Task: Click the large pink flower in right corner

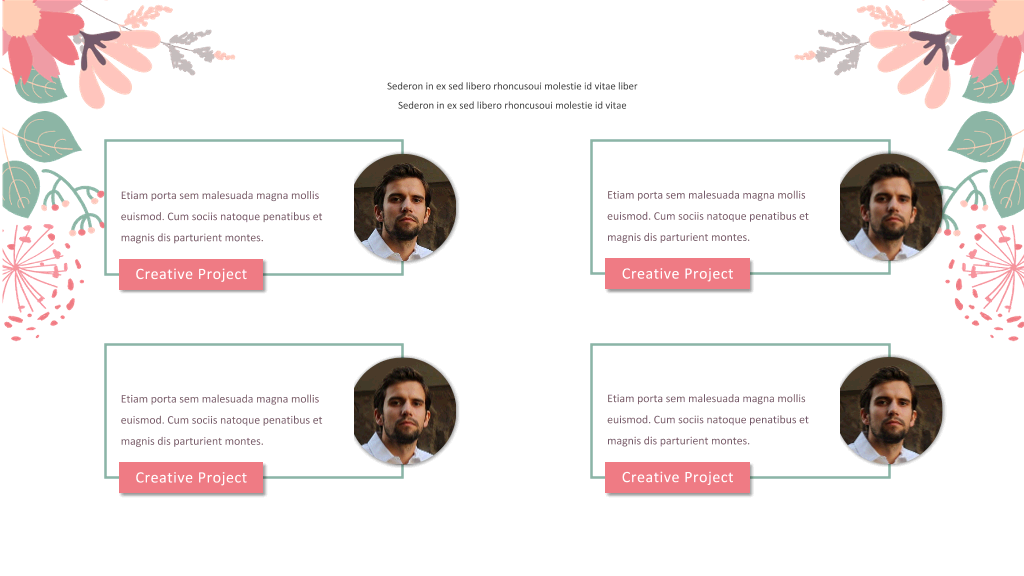Action: tap(985, 36)
